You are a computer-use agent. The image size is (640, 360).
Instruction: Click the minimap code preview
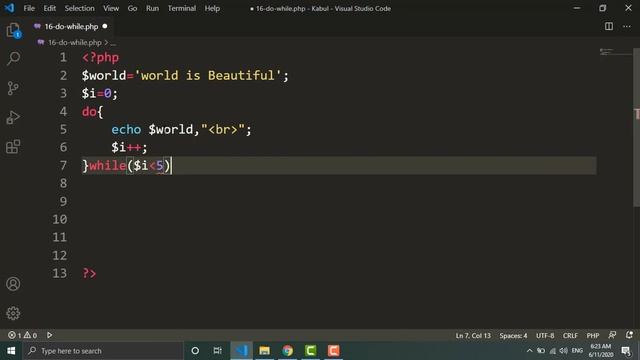[615, 52]
